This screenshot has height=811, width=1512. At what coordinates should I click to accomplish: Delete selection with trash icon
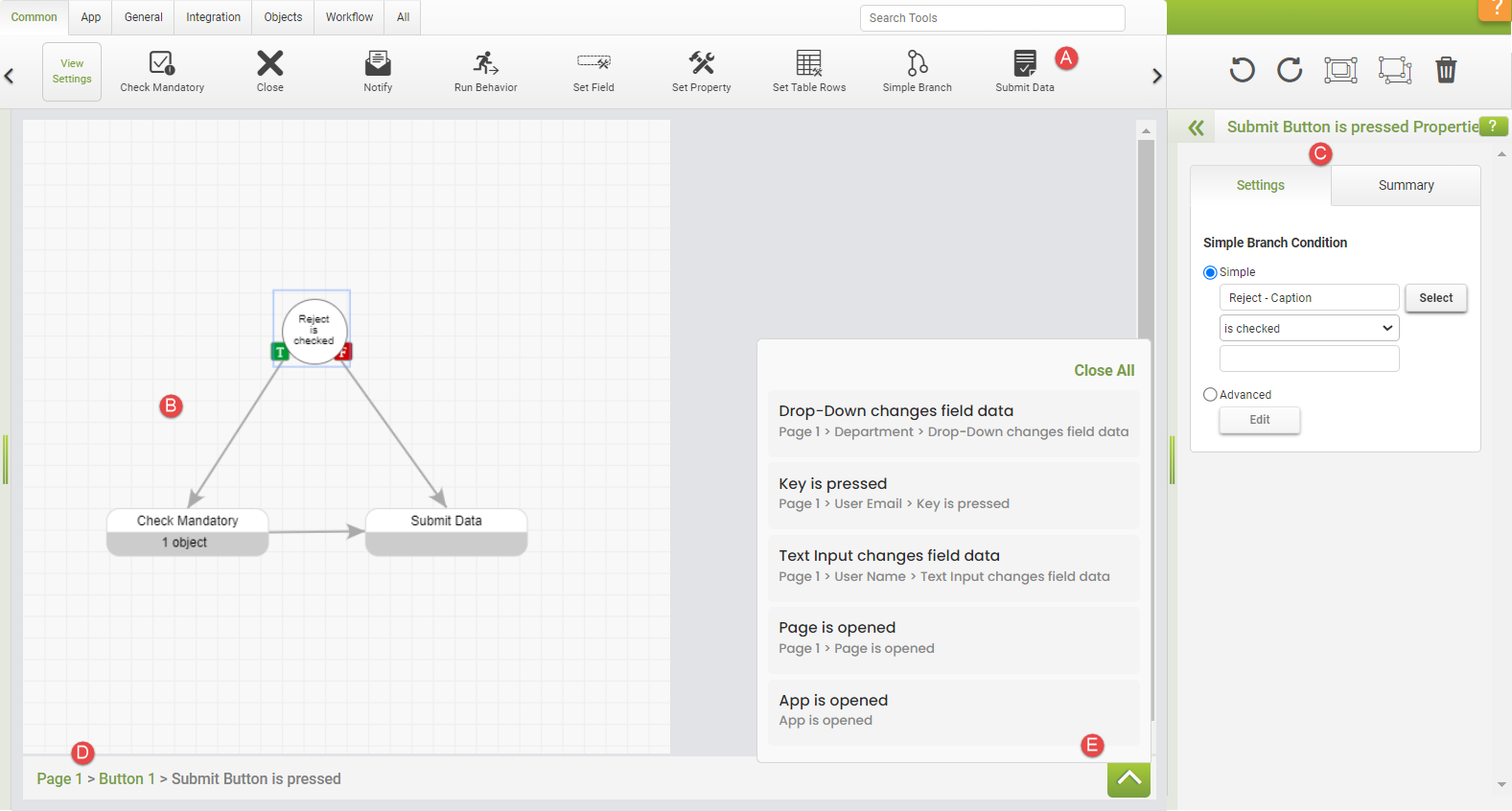[x=1446, y=70]
